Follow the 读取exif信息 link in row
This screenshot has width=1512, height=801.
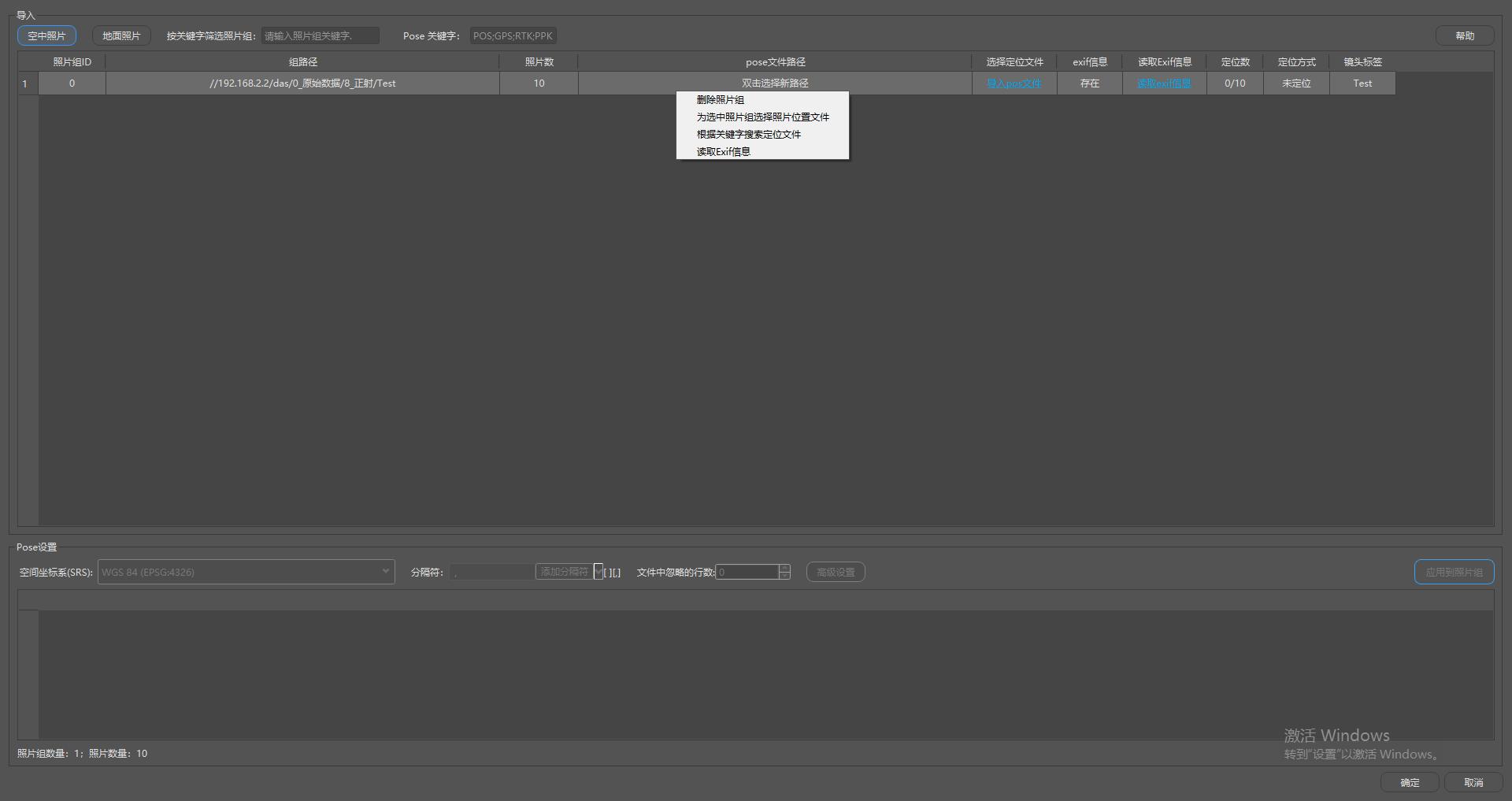(x=1164, y=83)
